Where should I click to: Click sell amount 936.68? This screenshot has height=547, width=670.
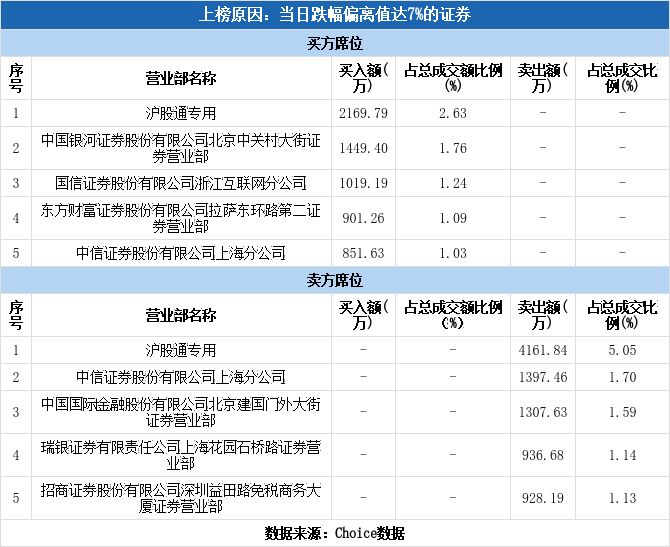pos(543,455)
